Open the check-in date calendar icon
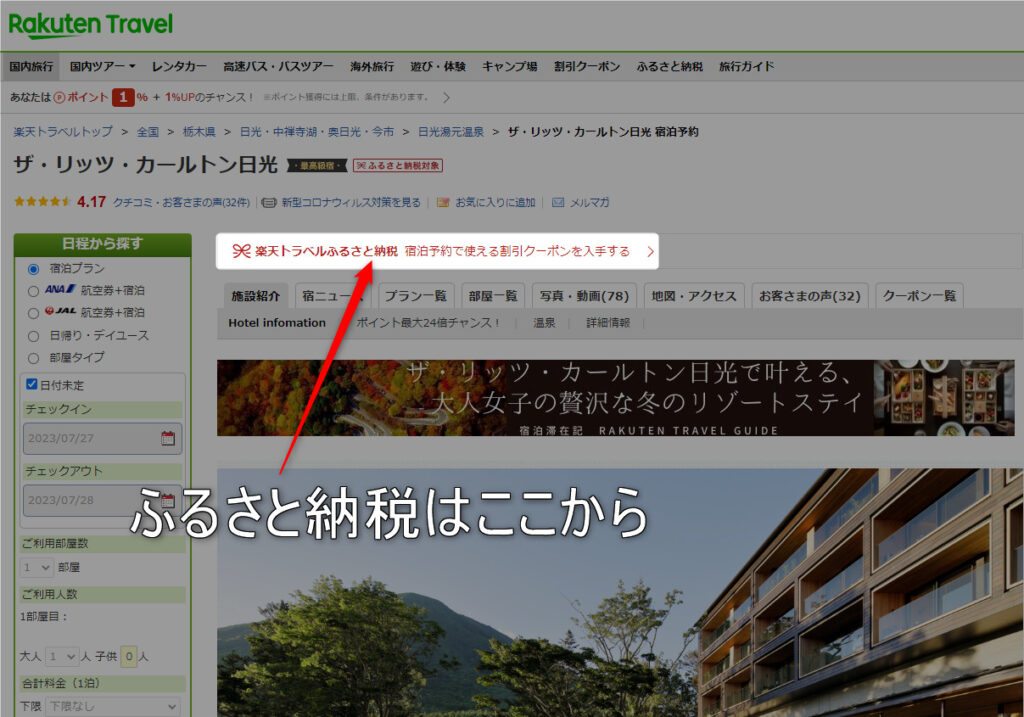Image resolution: width=1024 pixels, height=717 pixels. pyautogui.click(x=168, y=438)
